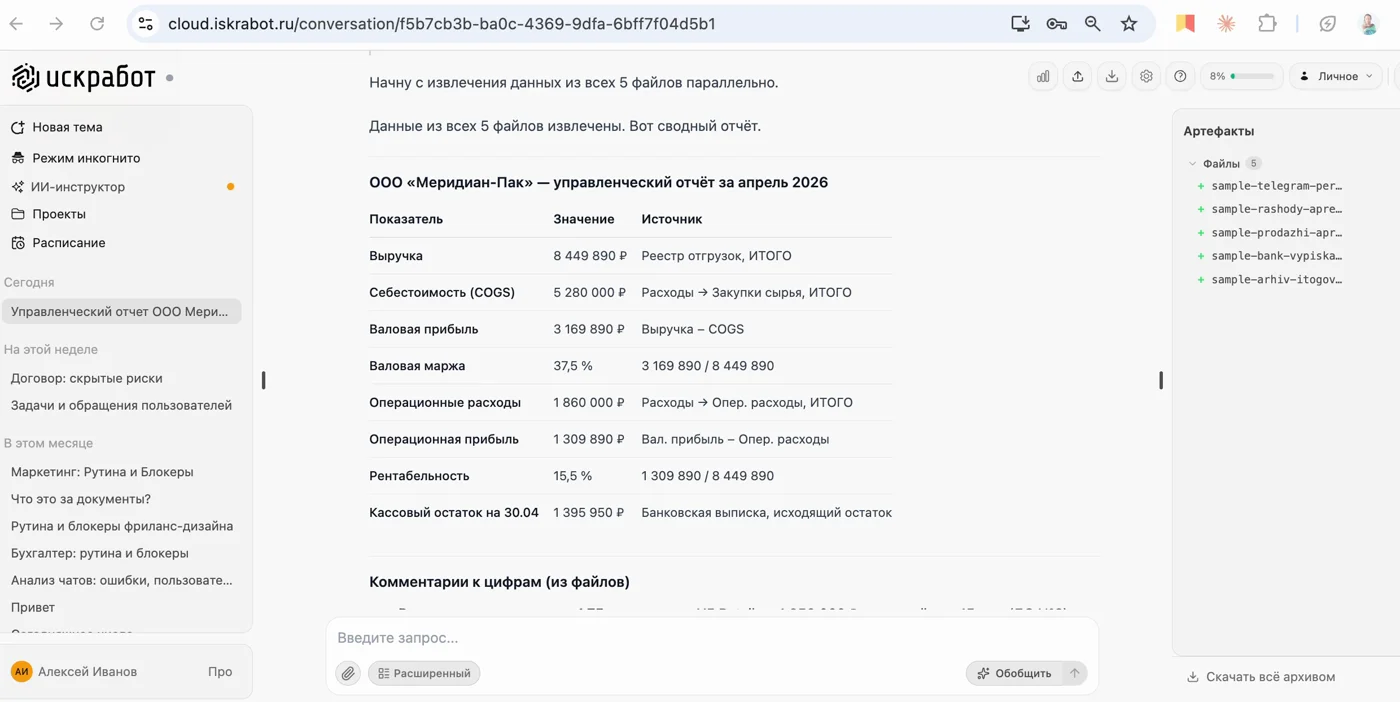Click plus icon next to sample-telegram-per file

point(1201,186)
